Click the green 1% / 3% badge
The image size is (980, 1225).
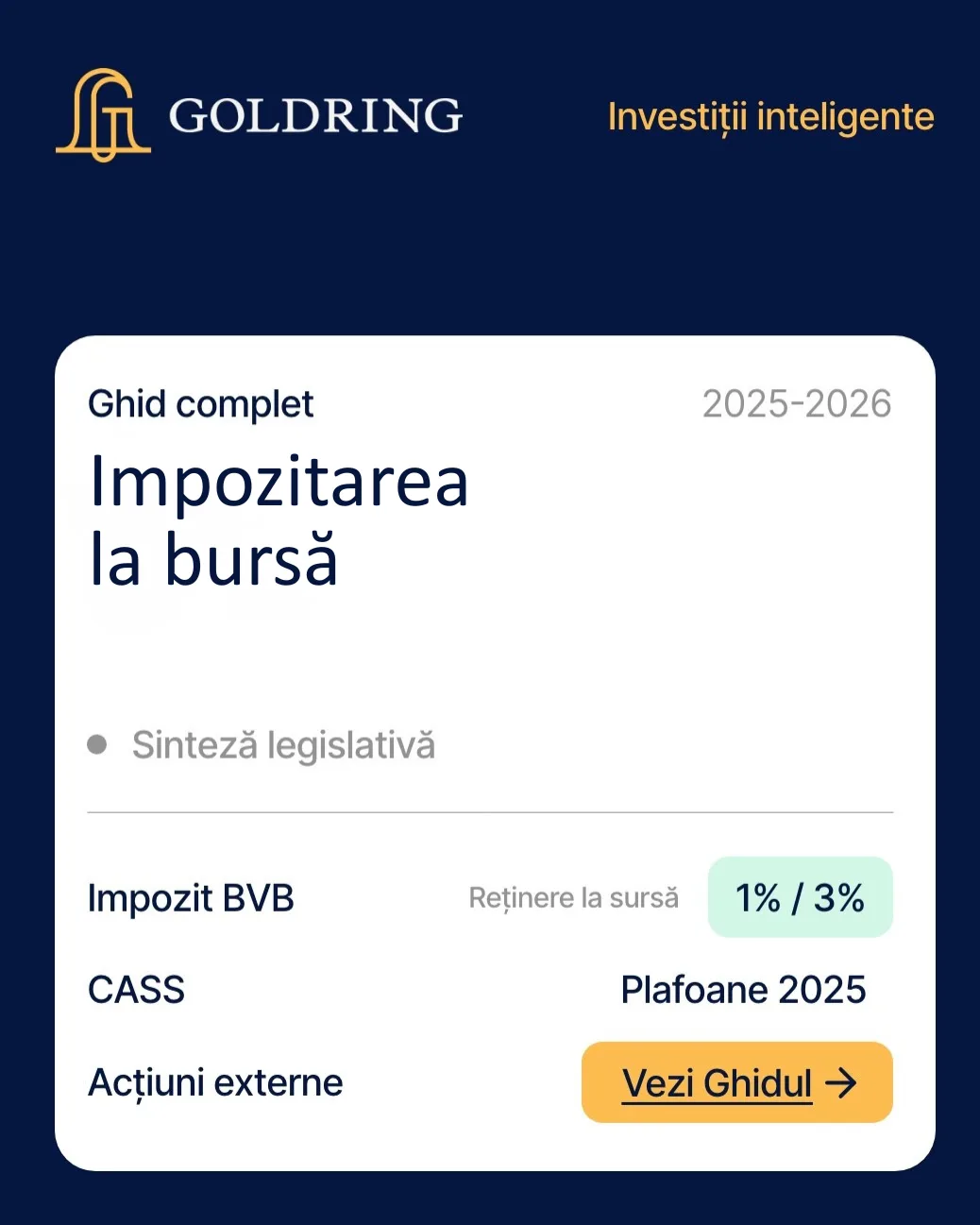(x=800, y=897)
